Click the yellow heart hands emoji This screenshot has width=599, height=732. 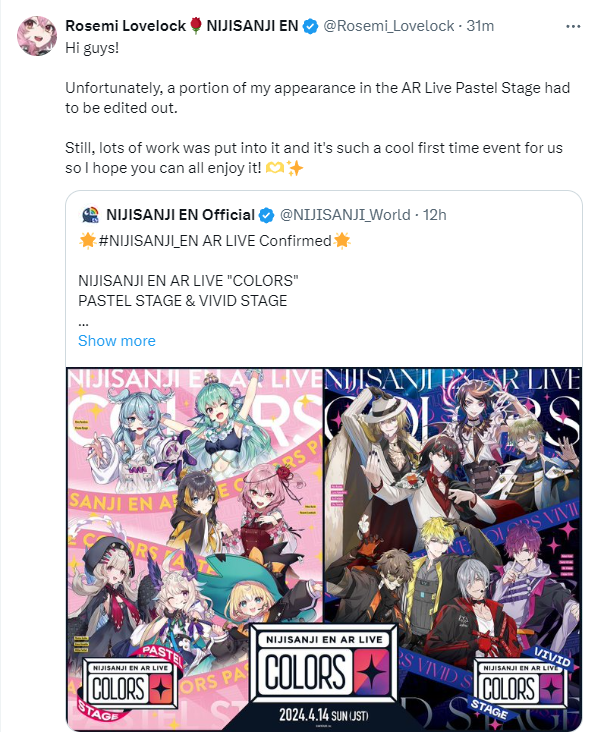tap(275, 168)
